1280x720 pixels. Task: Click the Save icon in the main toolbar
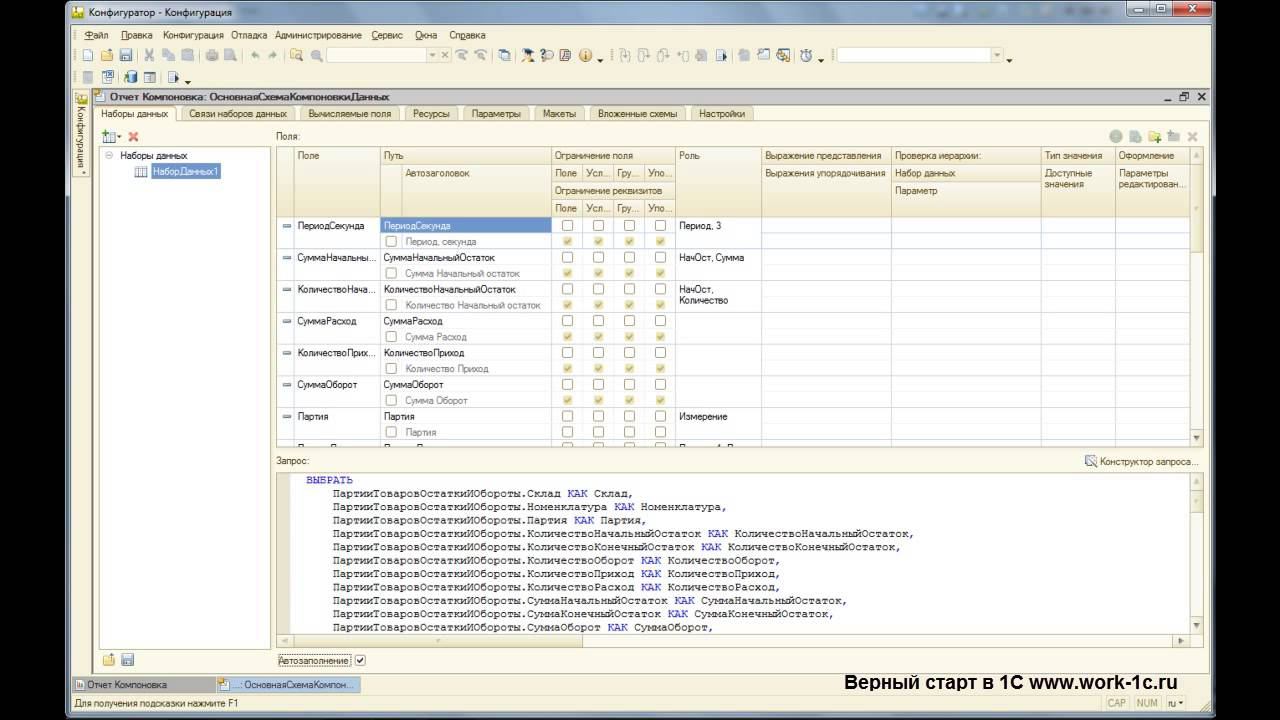tap(126, 56)
